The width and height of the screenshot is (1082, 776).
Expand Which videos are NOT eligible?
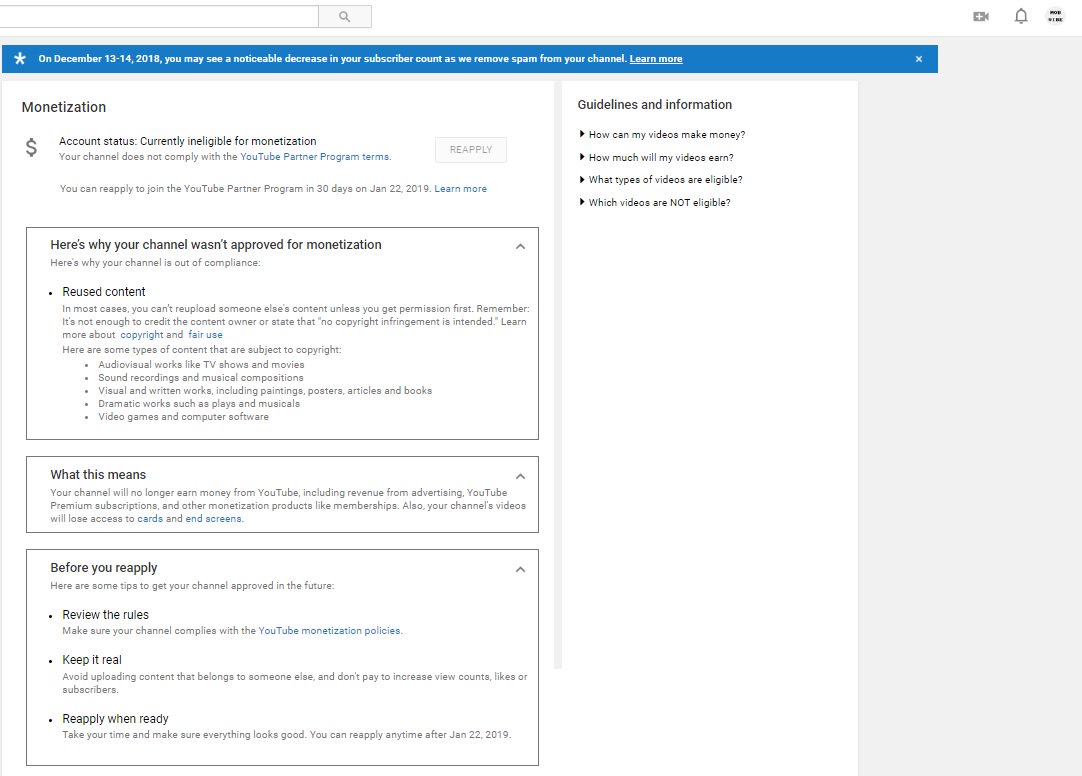tap(655, 203)
